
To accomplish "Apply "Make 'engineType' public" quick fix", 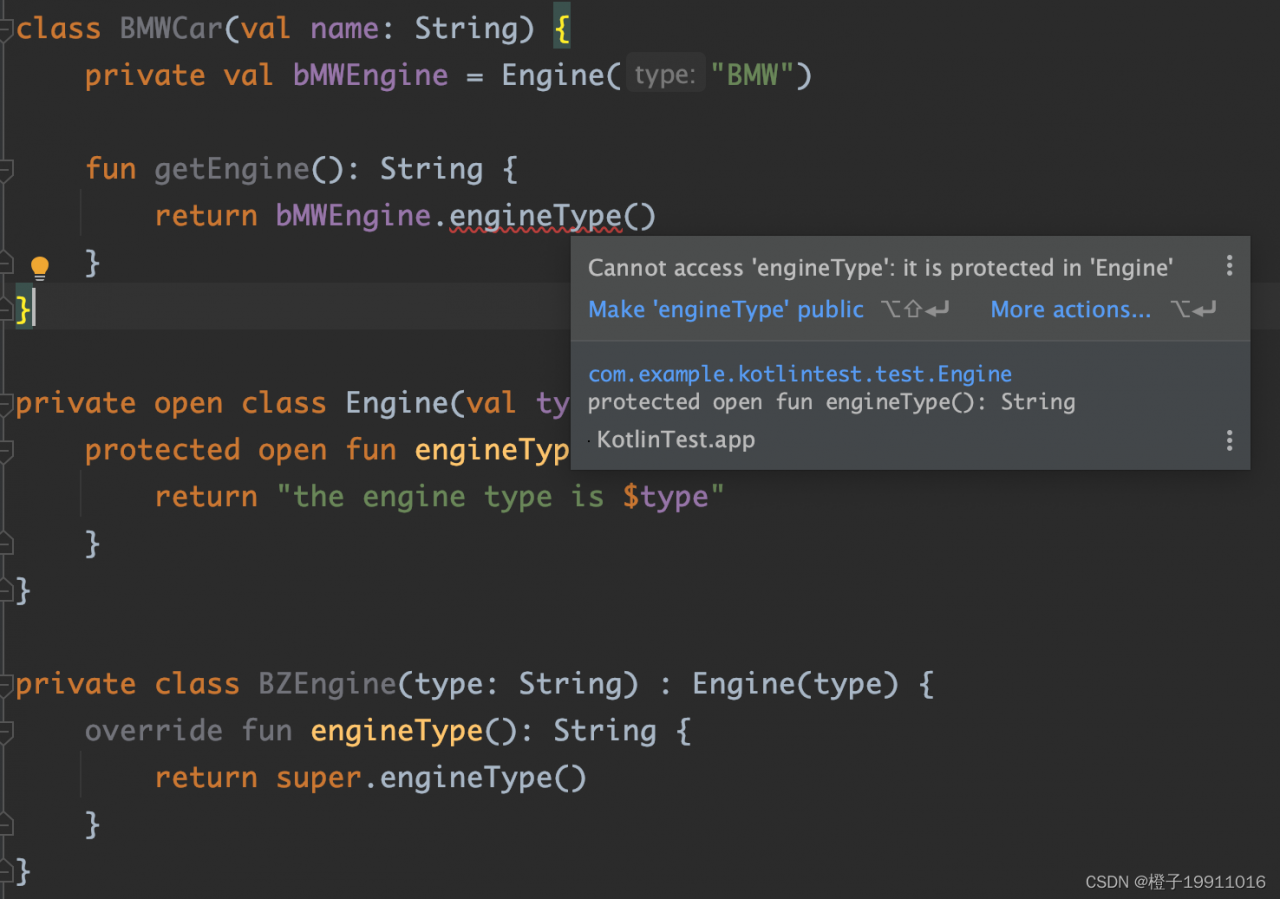I will (725, 310).
